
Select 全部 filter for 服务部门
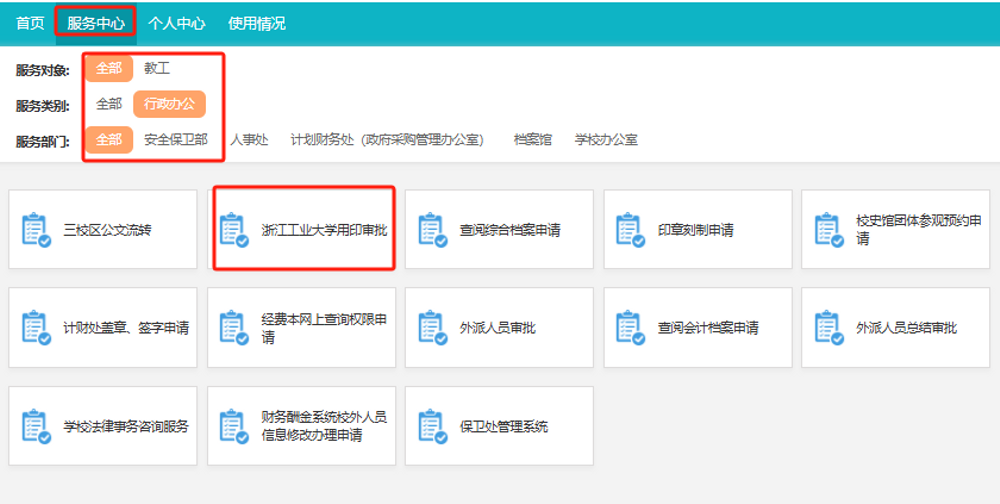click(x=109, y=140)
